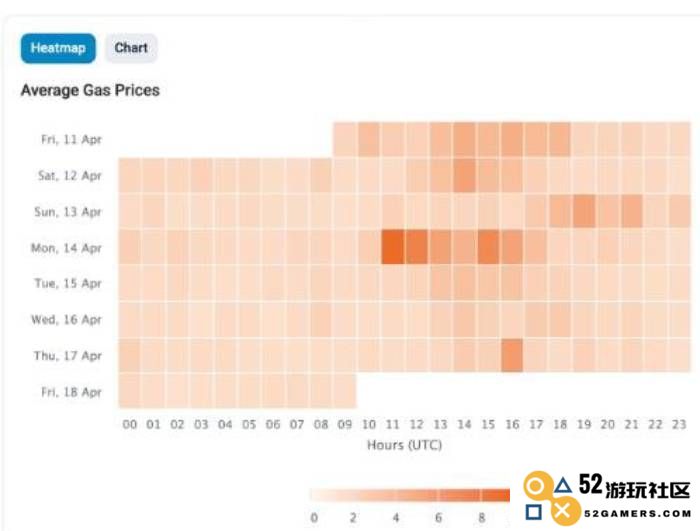Image resolution: width=700 pixels, height=531 pixels.
Task: Click Mon 14 Apr hour 15 heatmap cell
Action: pos(489,247)
